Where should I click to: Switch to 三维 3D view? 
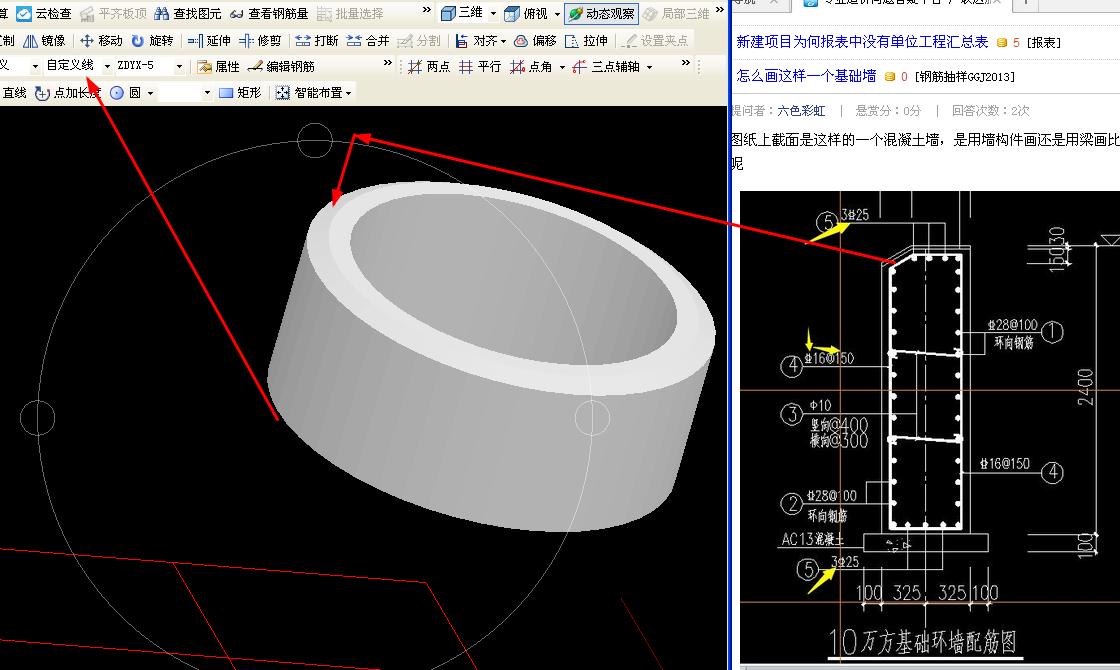tap(462, 13)
